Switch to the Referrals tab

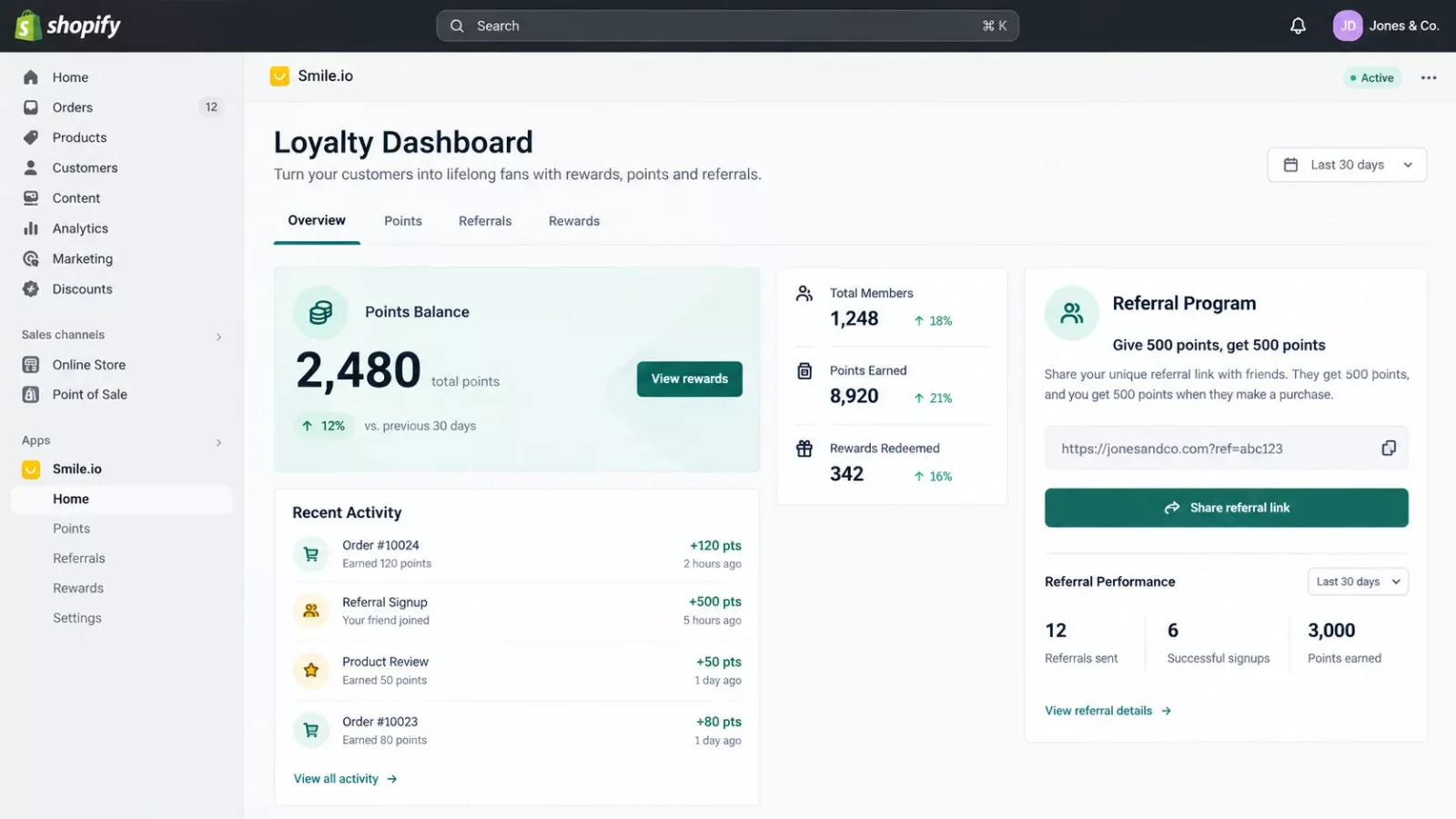[x=485, y=221]
